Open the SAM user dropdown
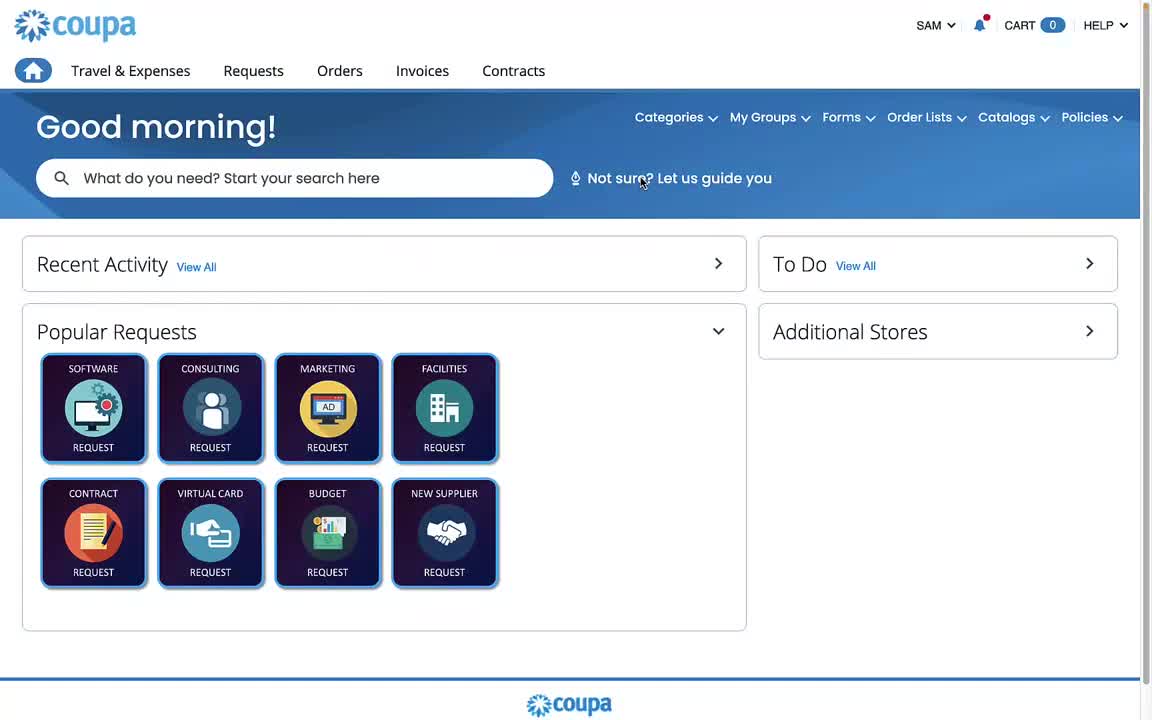Image resolution: width=1152 pixels, height=720 pixels. [x=935, y=25]
